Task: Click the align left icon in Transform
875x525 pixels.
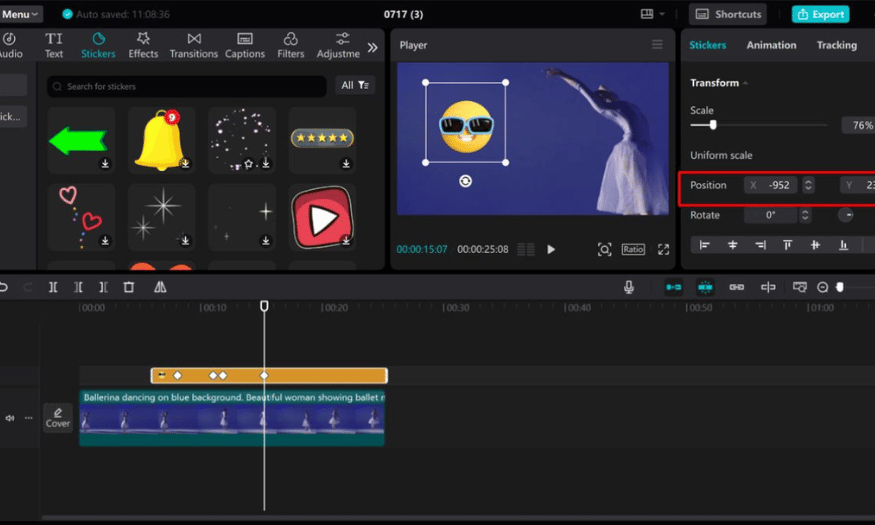Action: point(705,245)
